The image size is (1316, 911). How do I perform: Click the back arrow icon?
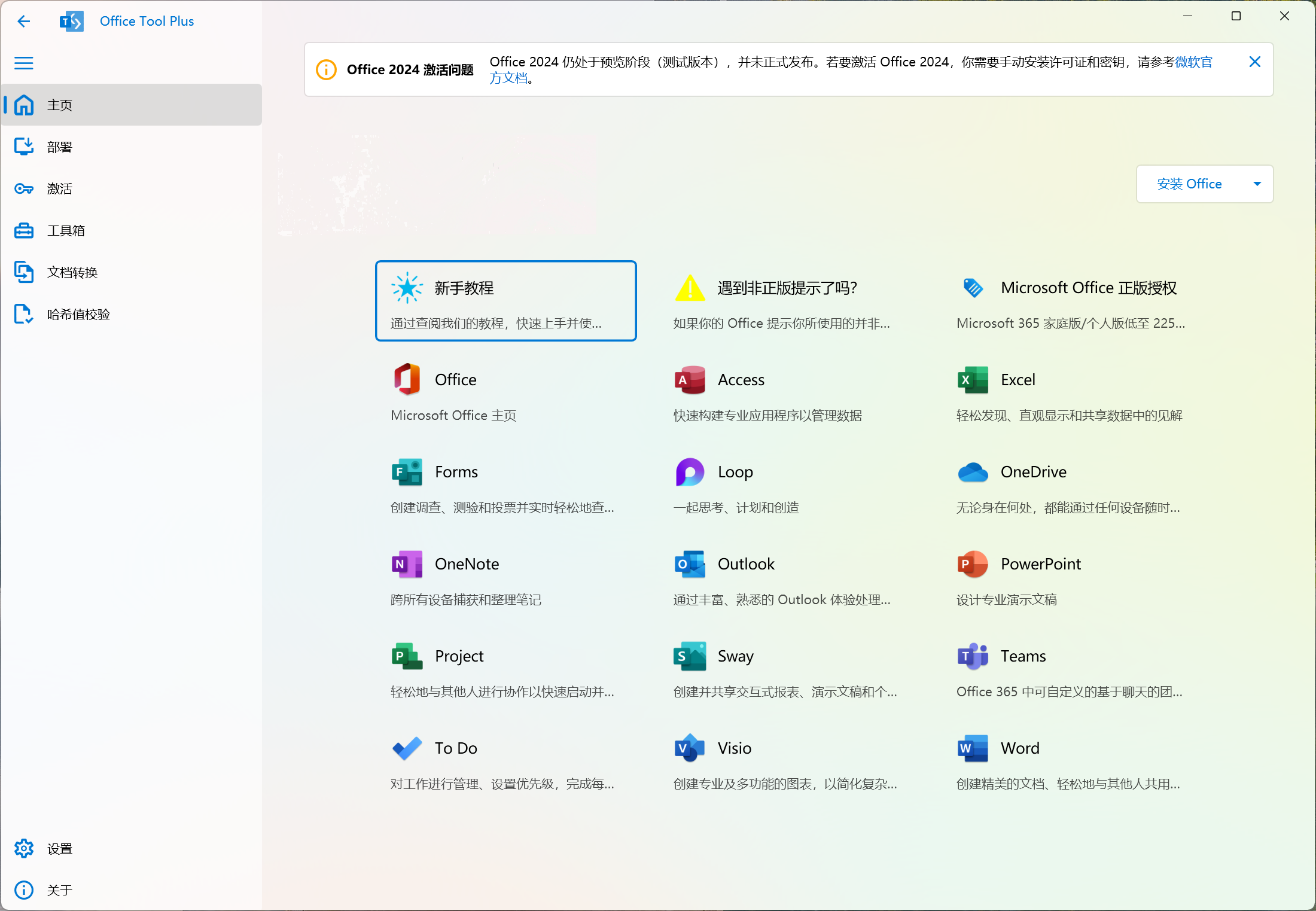point(24,22)
